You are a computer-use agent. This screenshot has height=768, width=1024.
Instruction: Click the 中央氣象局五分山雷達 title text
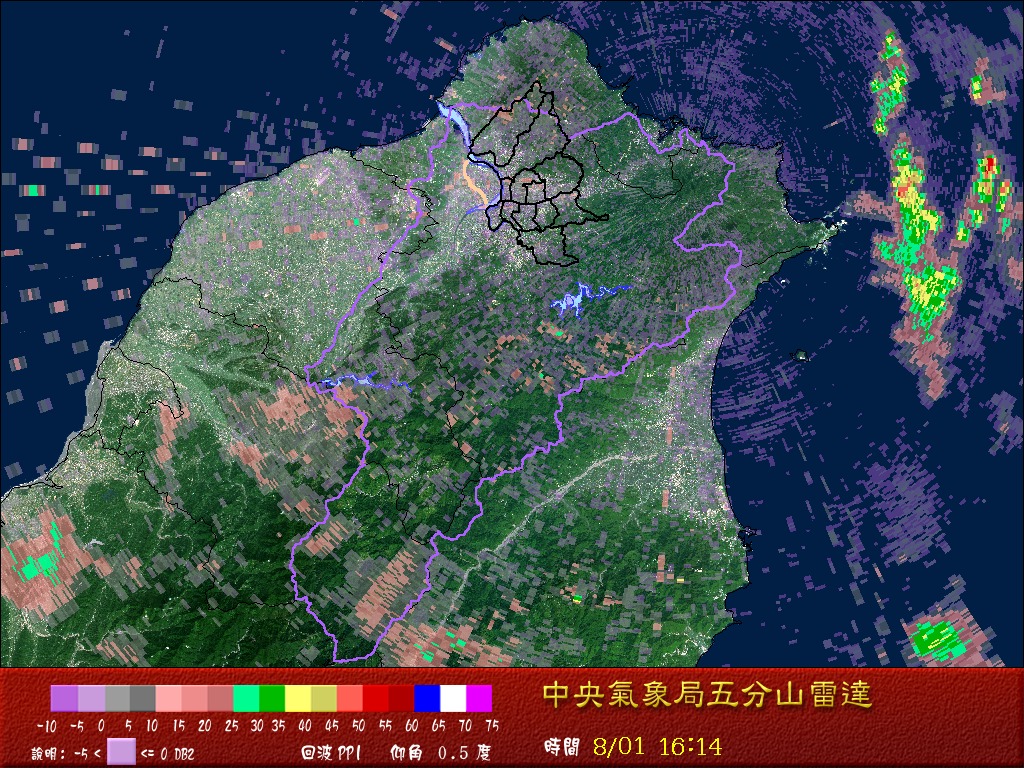[x=707, y=694]
